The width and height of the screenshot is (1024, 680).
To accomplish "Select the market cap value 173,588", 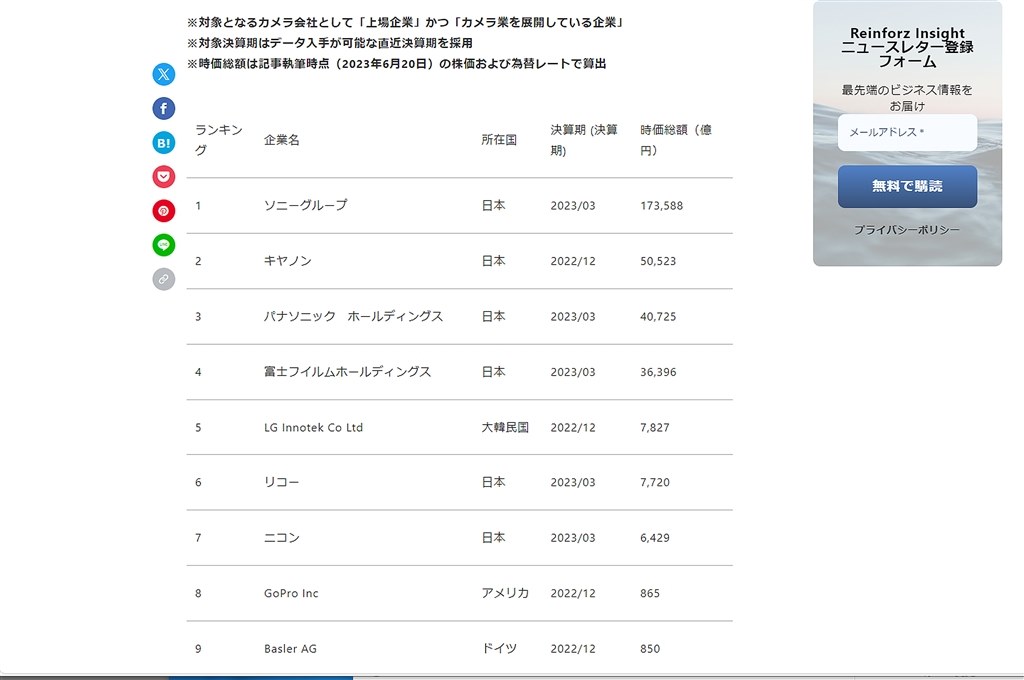I will 662,206.
